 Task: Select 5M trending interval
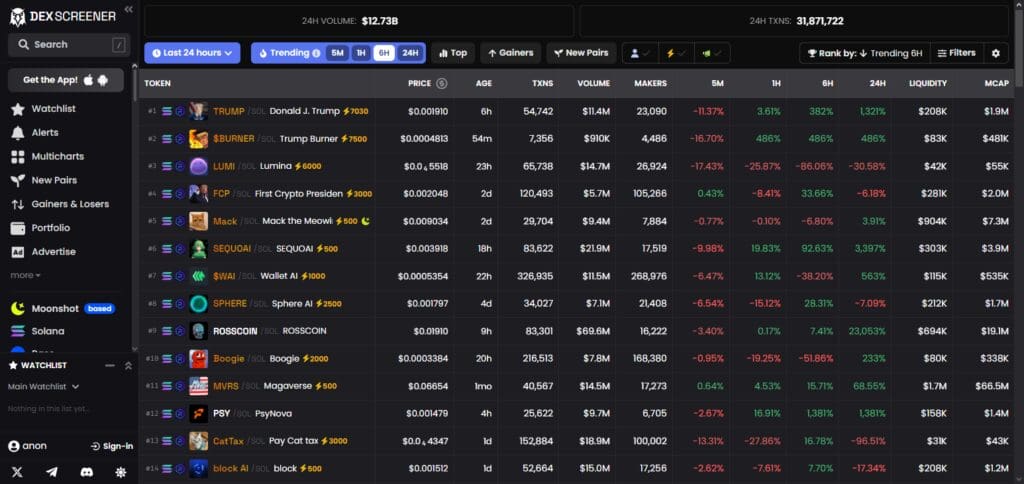click(x=337, y=54)
